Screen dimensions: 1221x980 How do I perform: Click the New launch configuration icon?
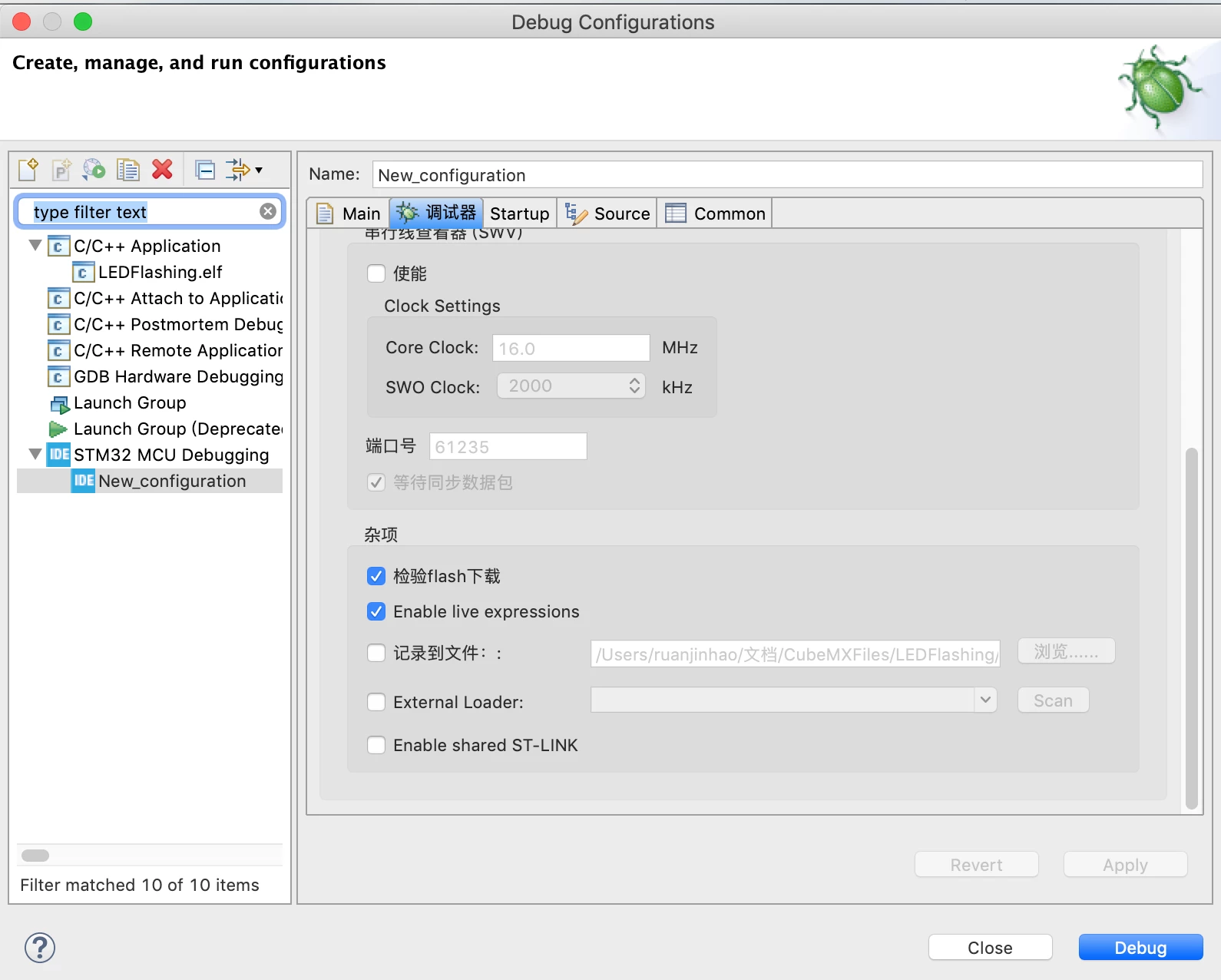[x=28, y=169]
